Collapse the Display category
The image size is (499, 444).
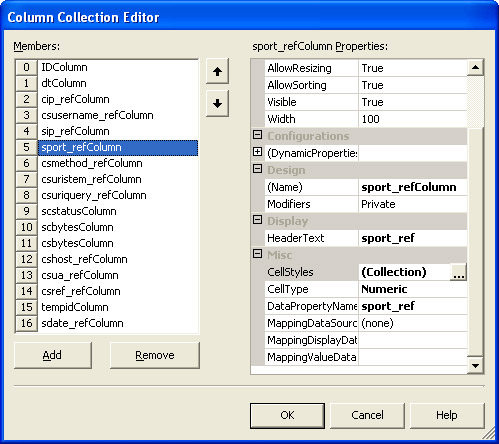click(x=257, y=220)
